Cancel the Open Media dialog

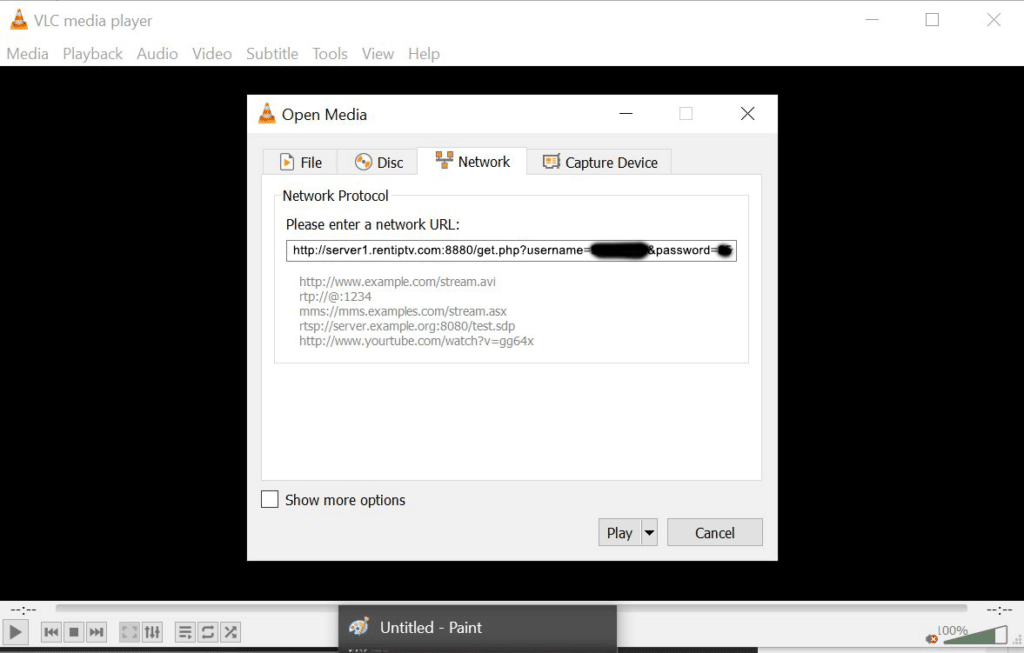[714, 533]
